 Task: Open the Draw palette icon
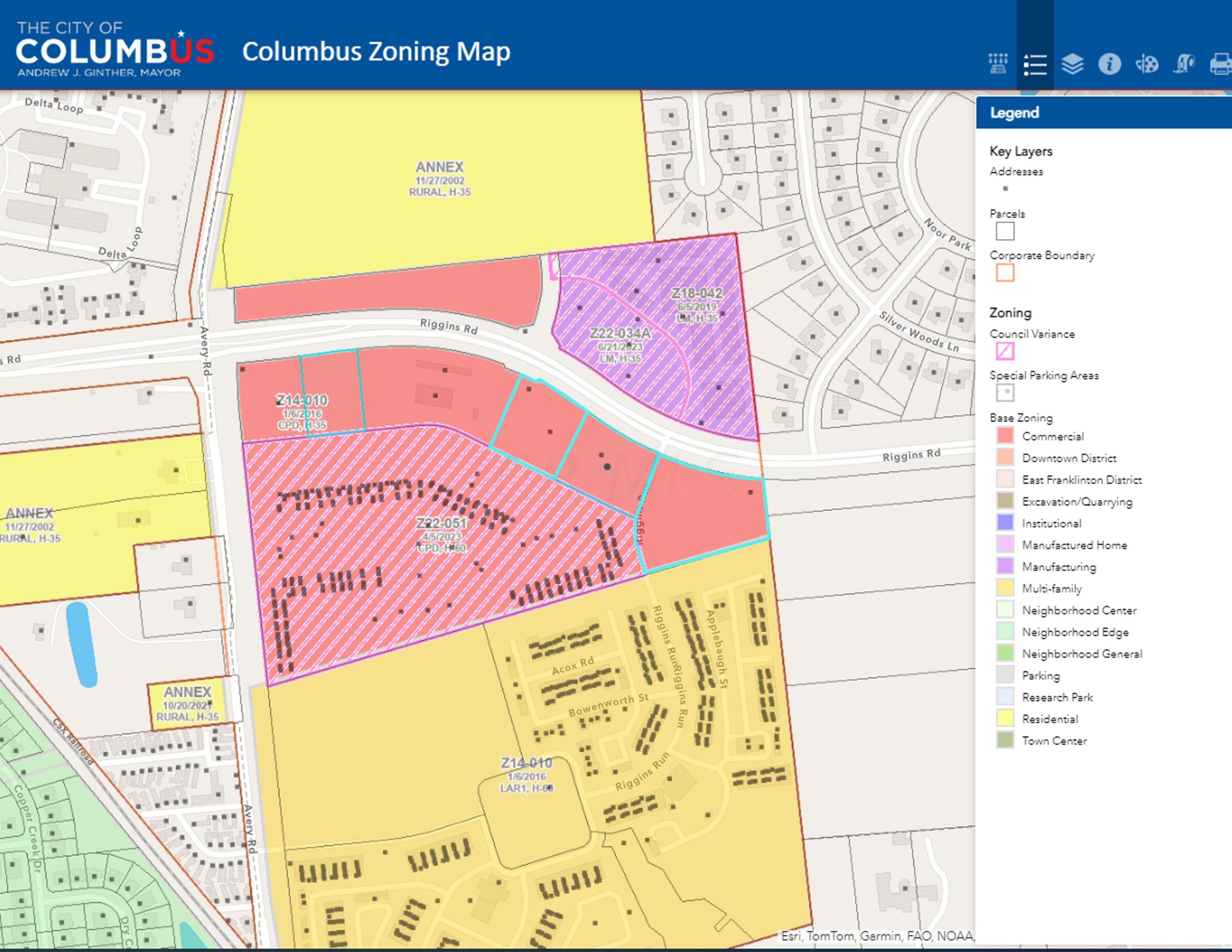[1146, 64]
